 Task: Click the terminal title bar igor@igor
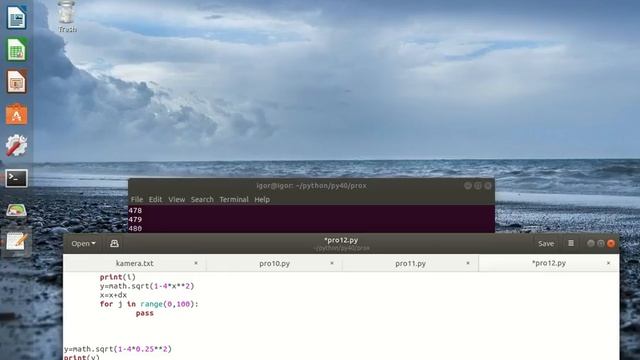[x=311, y=186]
